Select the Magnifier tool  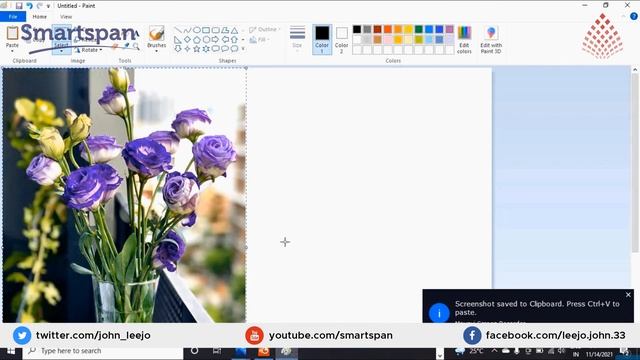(136, 47)
